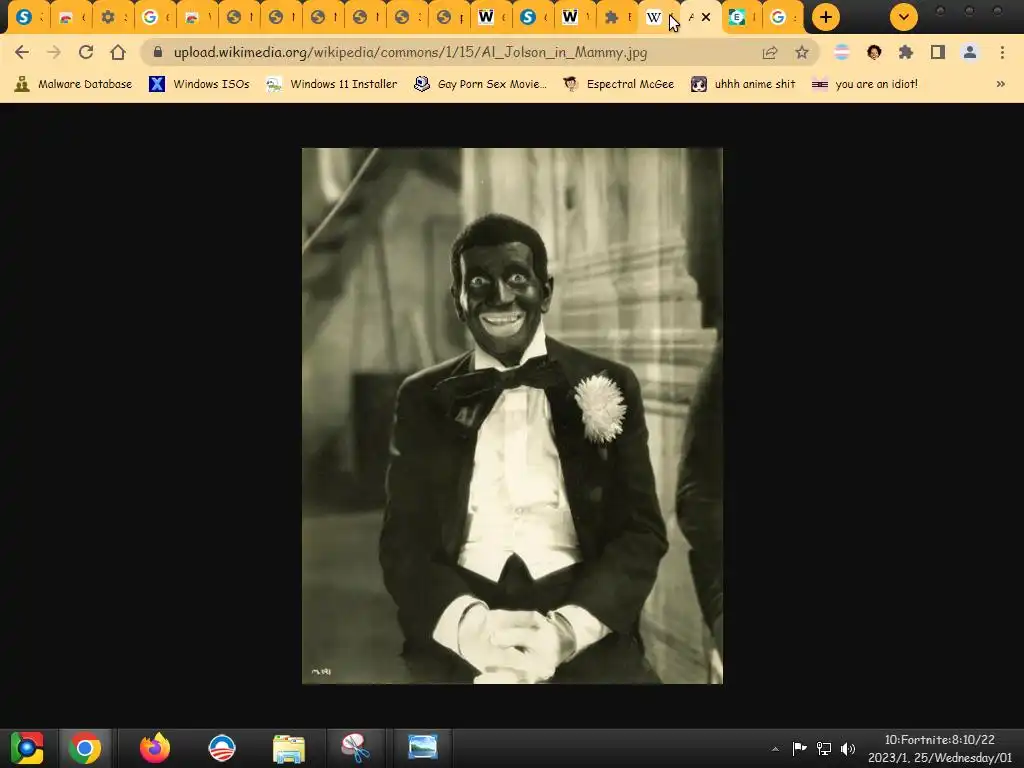Open the volume speaker tray icon
The image size is (1024, 768).
pyautogui.click(x=848, y=748)
